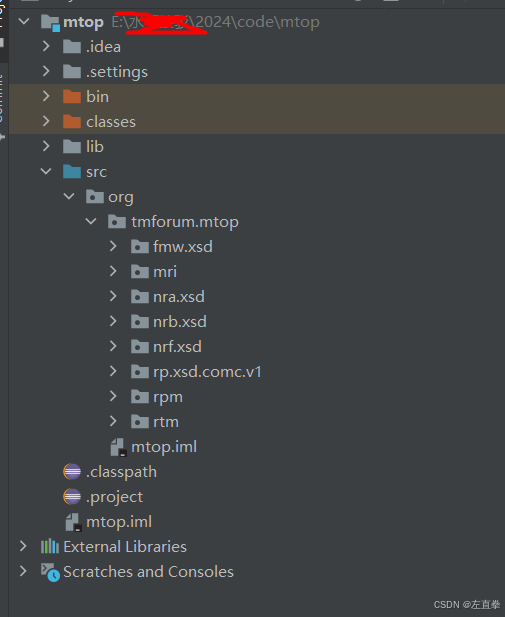Click the mtop project module icon
Screen dimensions: 505x617
(50, 22)
